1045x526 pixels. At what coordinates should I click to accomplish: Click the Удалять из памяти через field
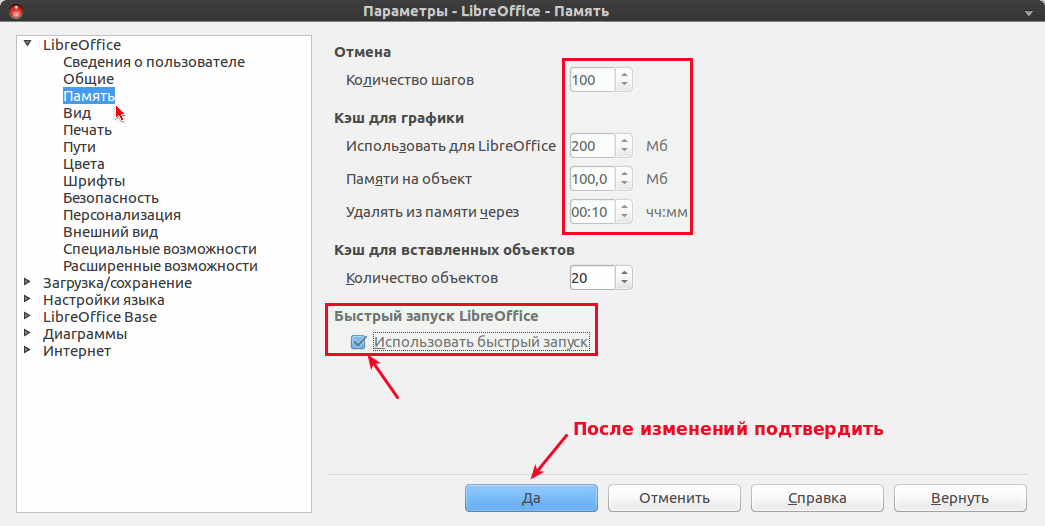(592, 212)
